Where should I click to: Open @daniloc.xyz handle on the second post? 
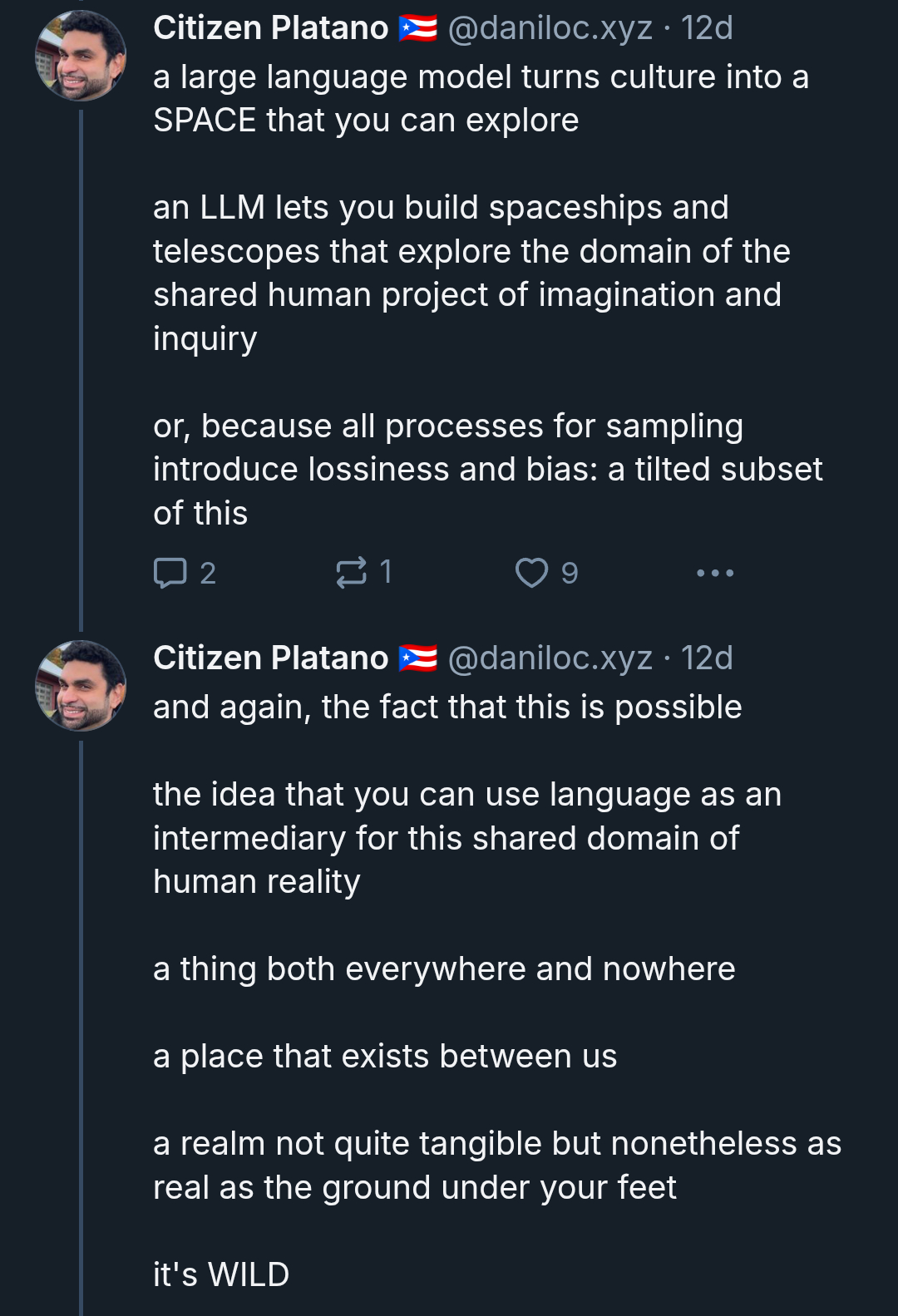pos(550,658)
